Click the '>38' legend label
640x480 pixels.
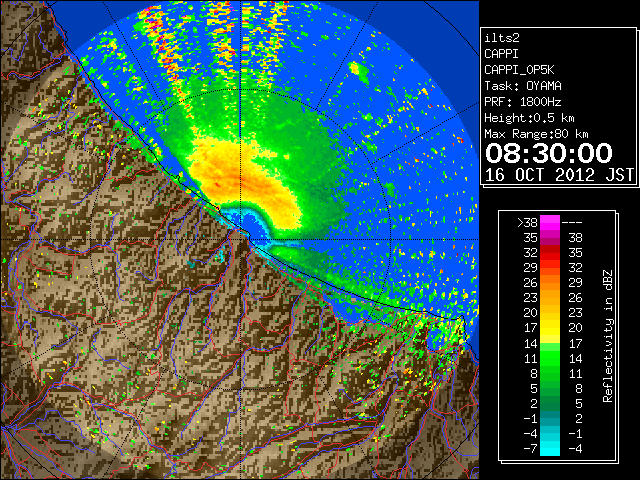coord(527,223)
